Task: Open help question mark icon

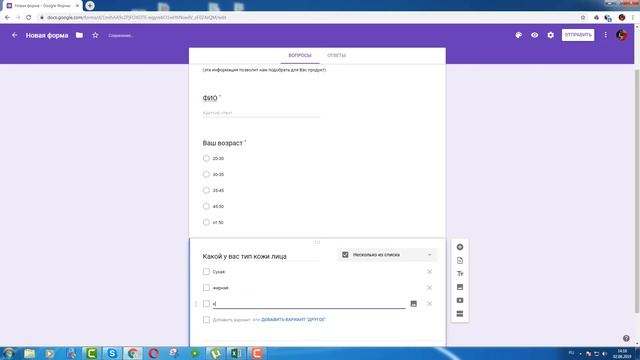Action: [x=626, y=338]
